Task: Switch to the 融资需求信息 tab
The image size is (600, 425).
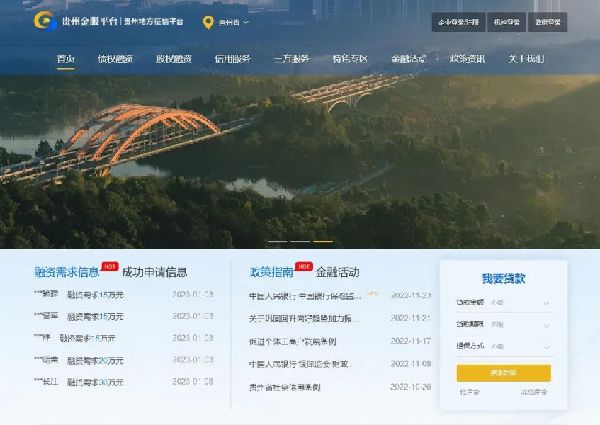Action: (x=67, y=272)
